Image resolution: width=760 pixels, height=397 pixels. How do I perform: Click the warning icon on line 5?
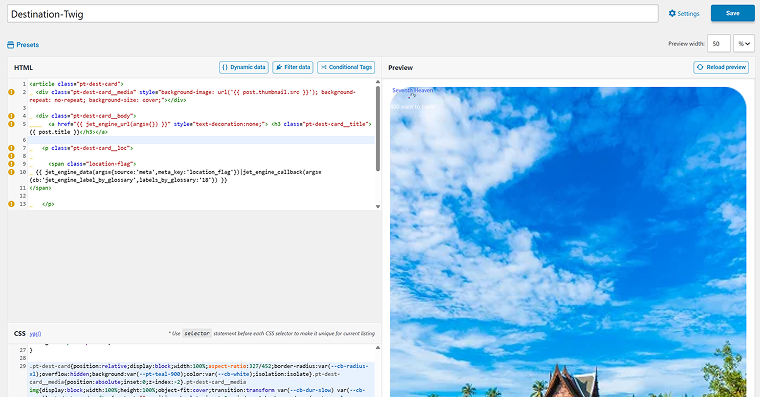pyautogui.click(x=11, y=124)
